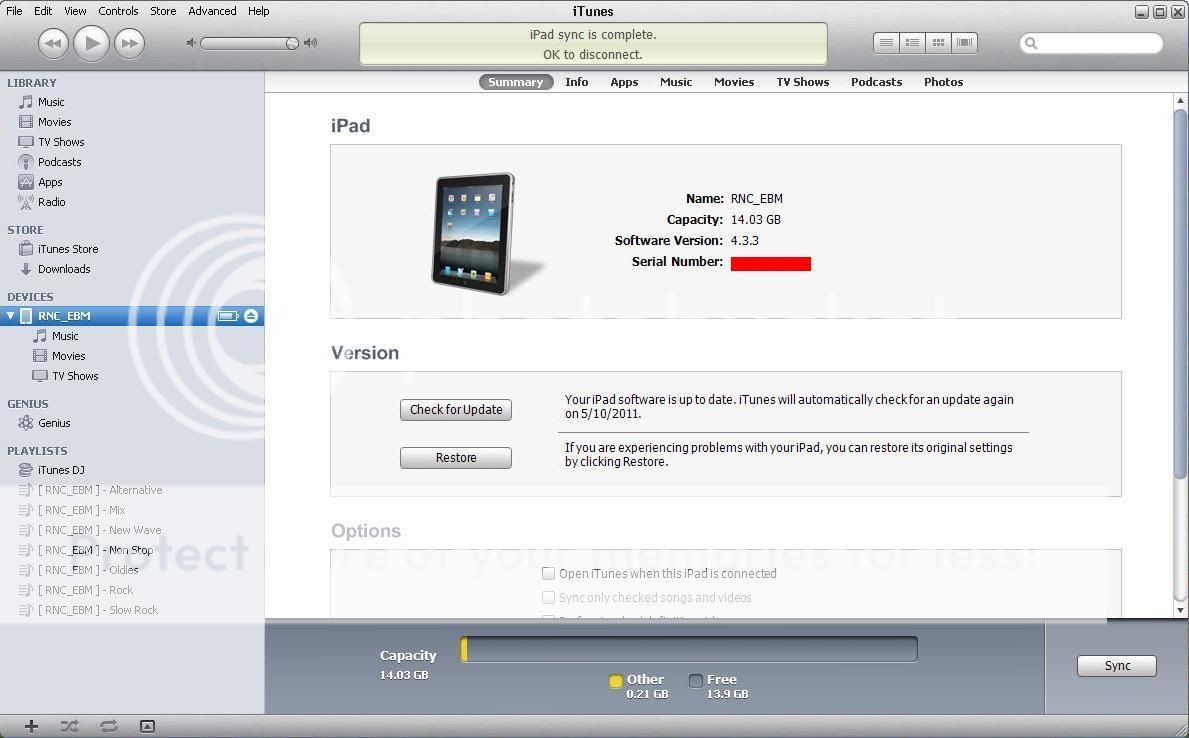Switch to the device Movies tab
Image resolution: width=1189 pixels, height=738 pixels.
pos(734,82)
